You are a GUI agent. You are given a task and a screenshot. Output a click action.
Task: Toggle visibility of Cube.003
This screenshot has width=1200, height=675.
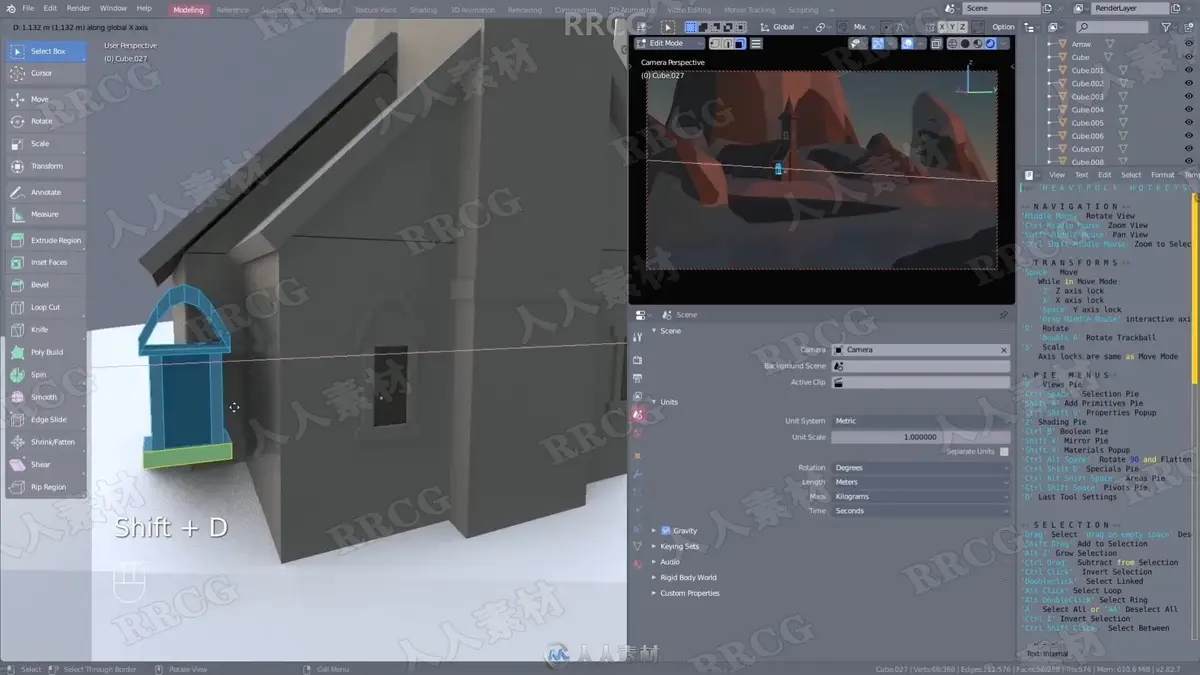coord(1189,97)
